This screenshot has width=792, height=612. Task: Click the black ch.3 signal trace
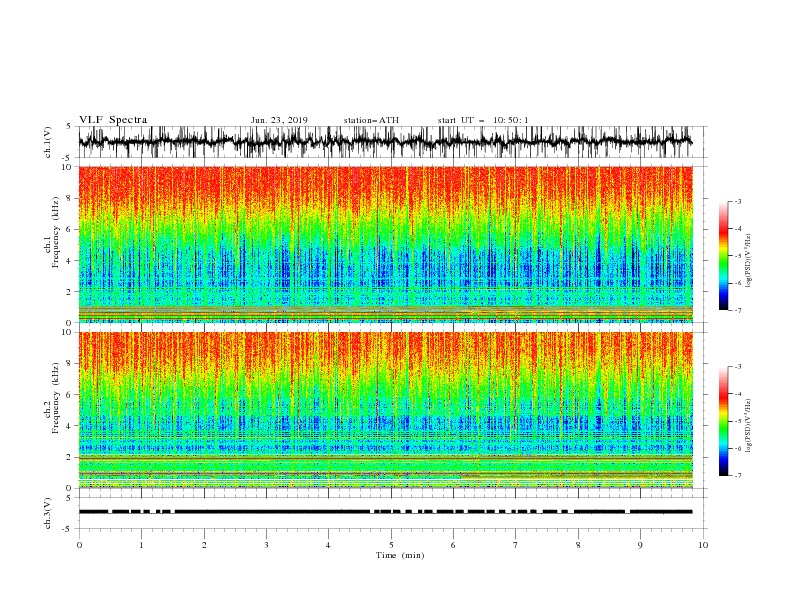[385, 512]
